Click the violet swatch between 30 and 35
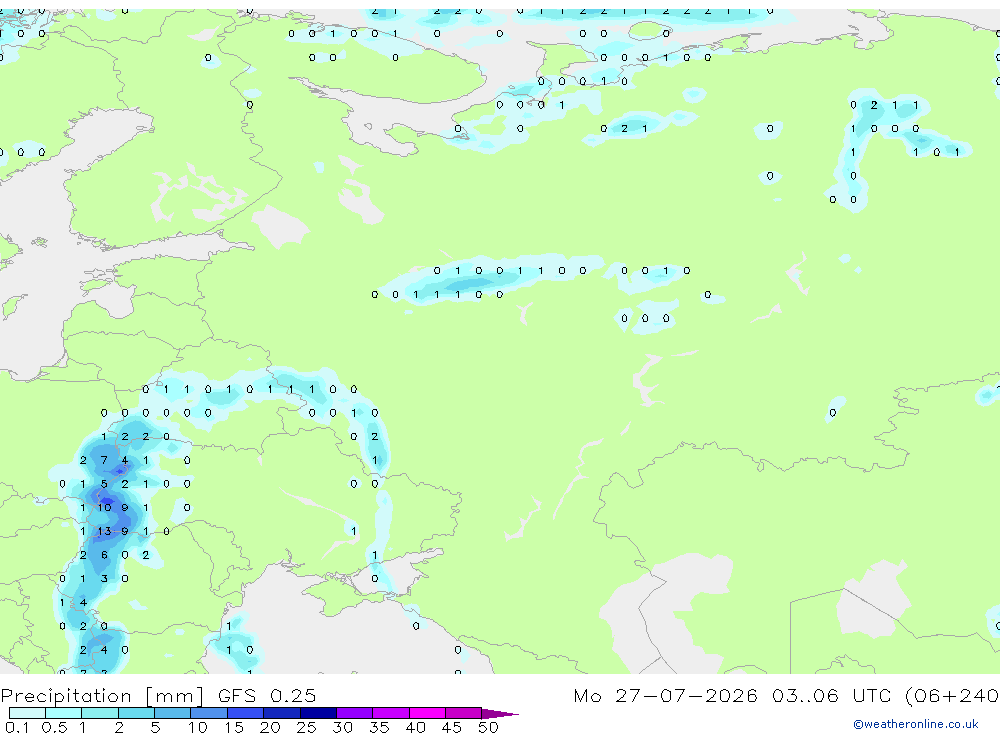This screenshot has width=1000, height=733. (355, 713)
